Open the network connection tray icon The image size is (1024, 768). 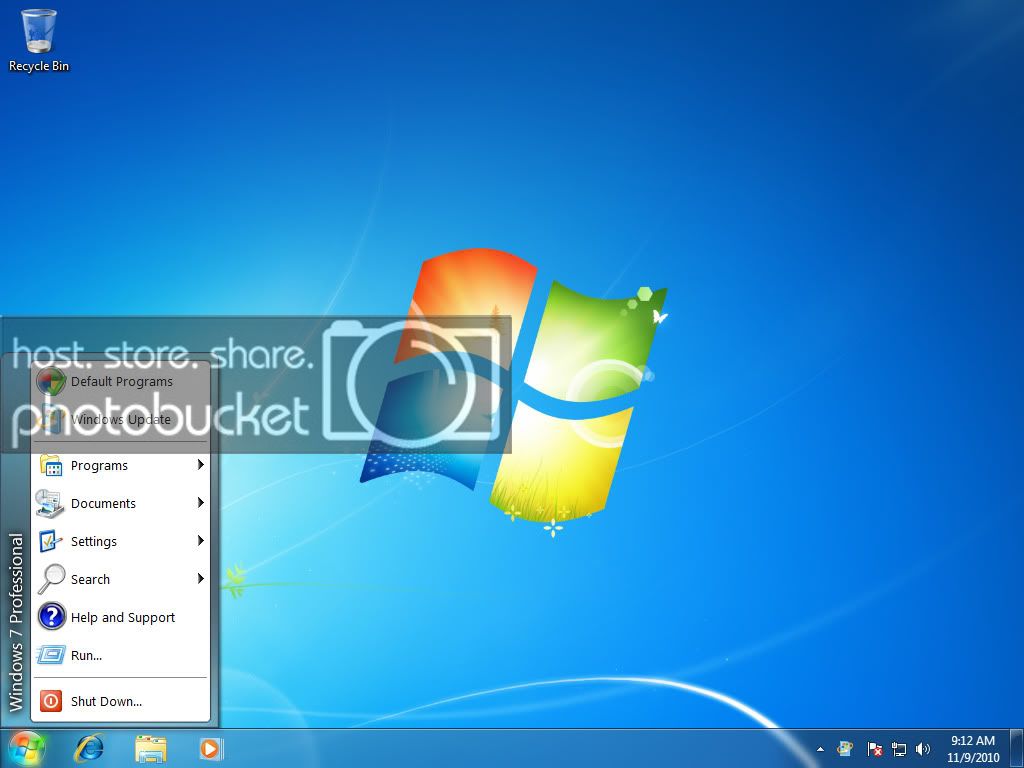[899, 748]
